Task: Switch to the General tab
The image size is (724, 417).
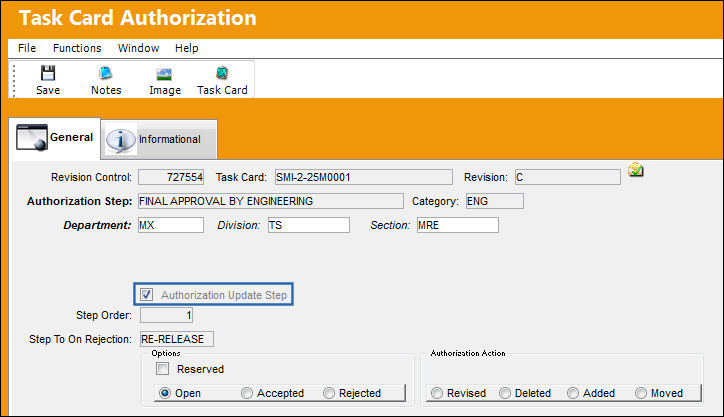Action: pyautogui.click(x=55, y=138)
